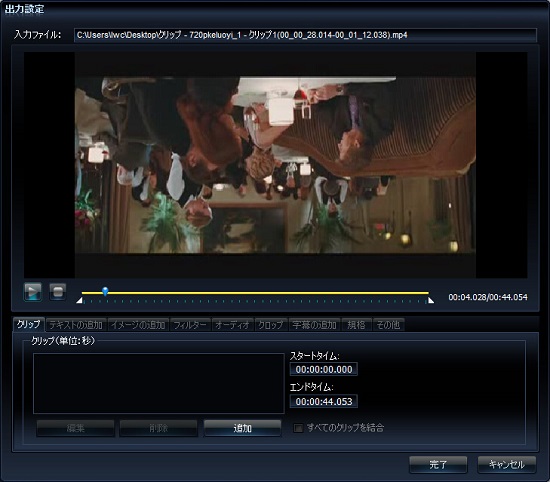
Task: Open the オーディオ tab
Action: [x=232, y=325]
